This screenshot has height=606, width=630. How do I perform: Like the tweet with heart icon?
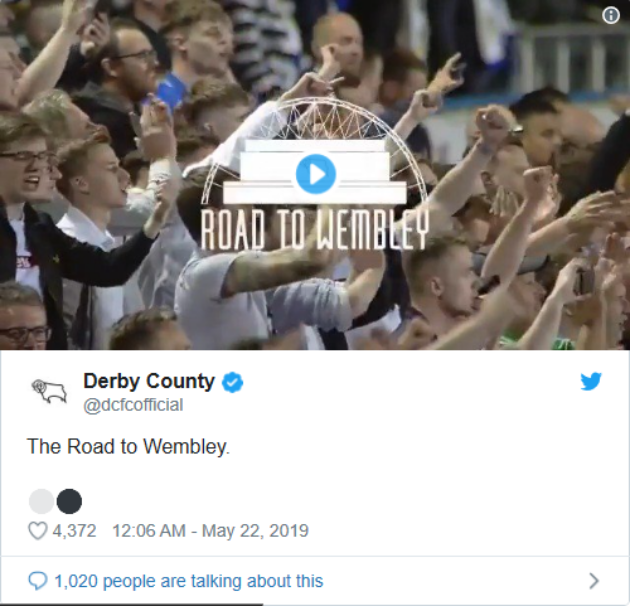pyautogui.click(x=38, y=530)
